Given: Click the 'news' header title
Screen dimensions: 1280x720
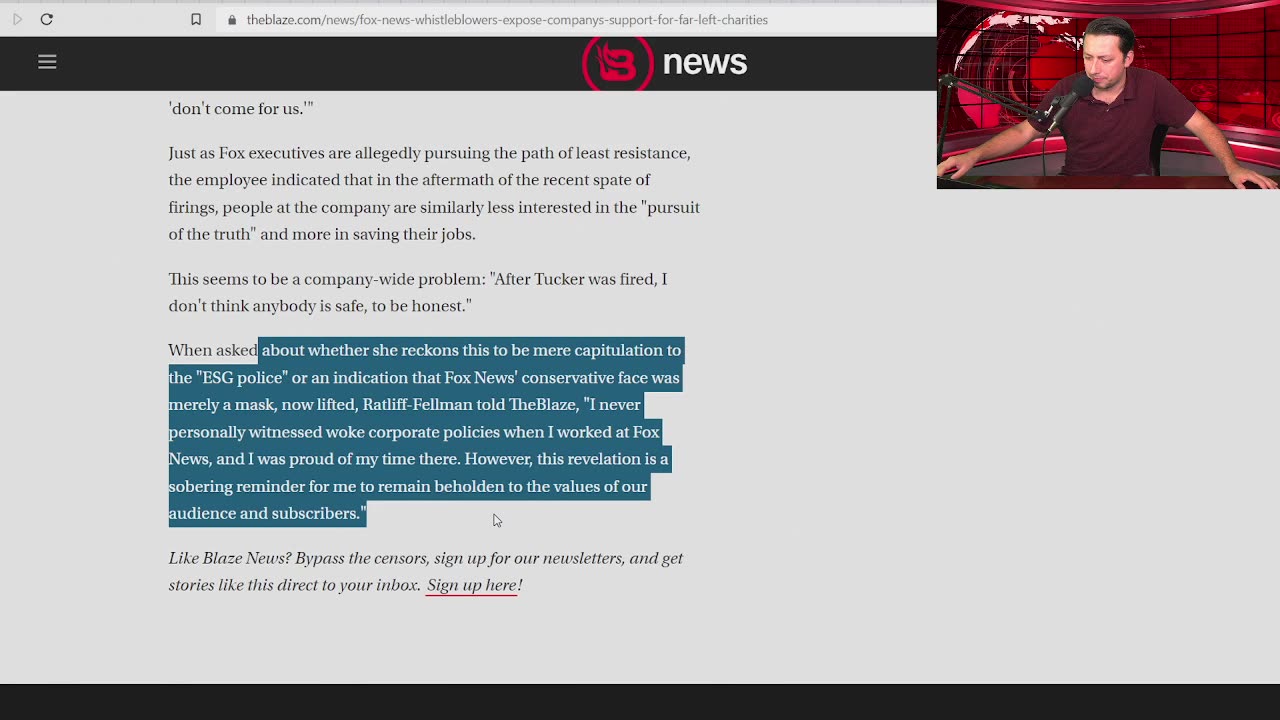Looking at the screenshot, I should point(705,62).
